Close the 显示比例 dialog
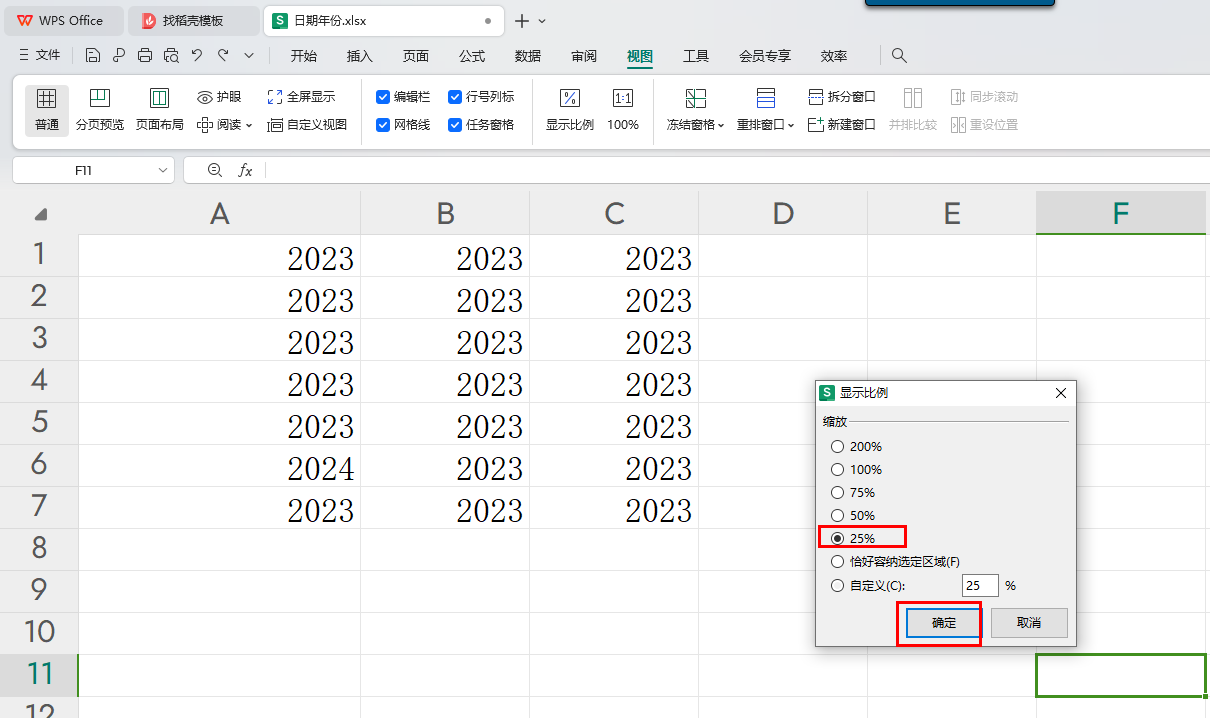The image size is (1210, 718). (x=1061, y=393)
